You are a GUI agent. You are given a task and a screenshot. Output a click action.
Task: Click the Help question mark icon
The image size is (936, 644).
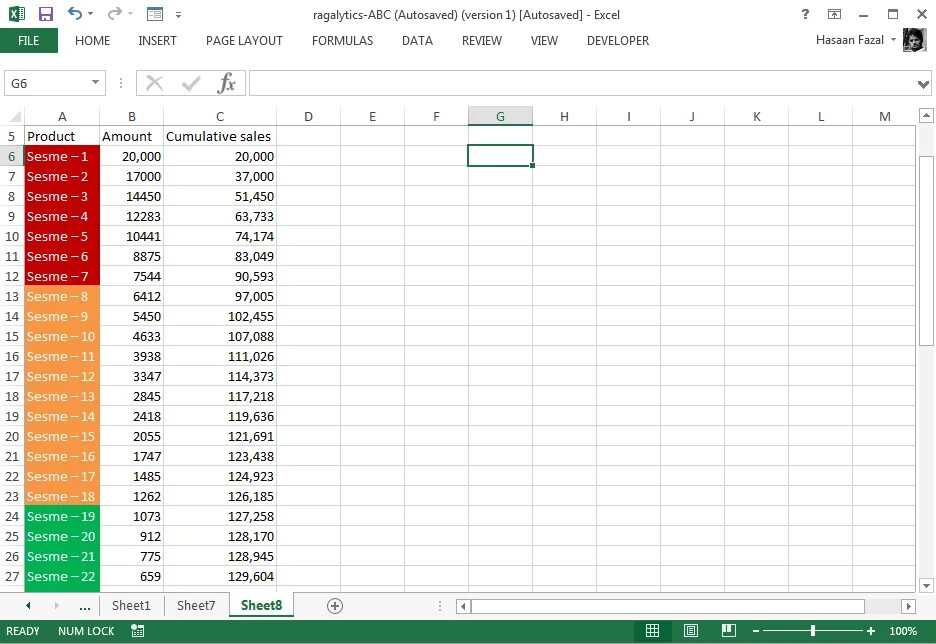tap(805, 14)
